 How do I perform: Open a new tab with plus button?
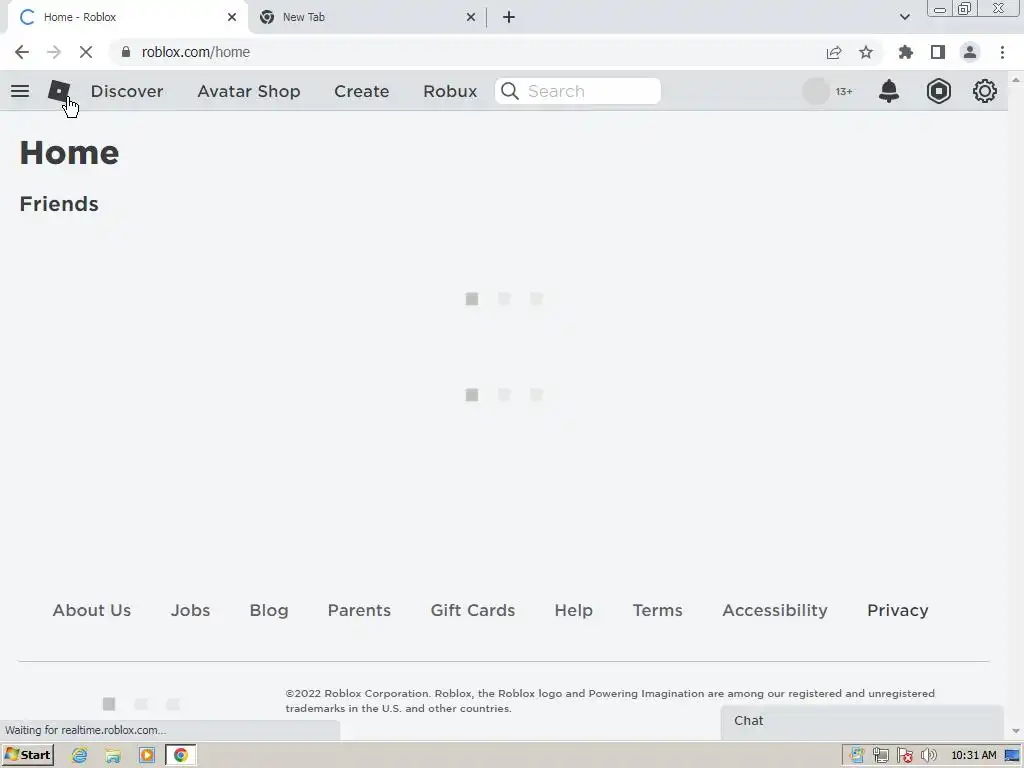(509, 17)
